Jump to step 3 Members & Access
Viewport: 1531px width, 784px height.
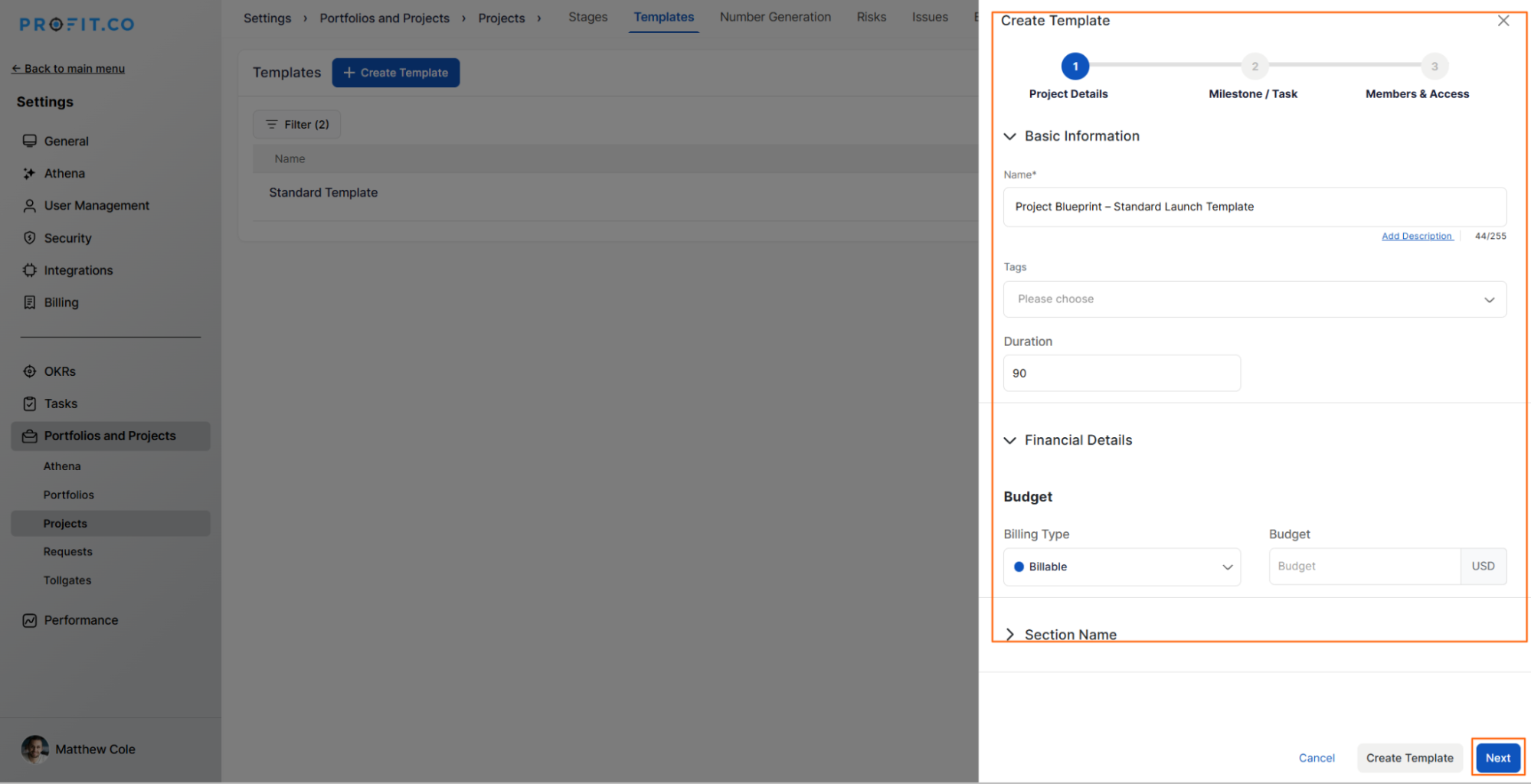pos(1434,67)
